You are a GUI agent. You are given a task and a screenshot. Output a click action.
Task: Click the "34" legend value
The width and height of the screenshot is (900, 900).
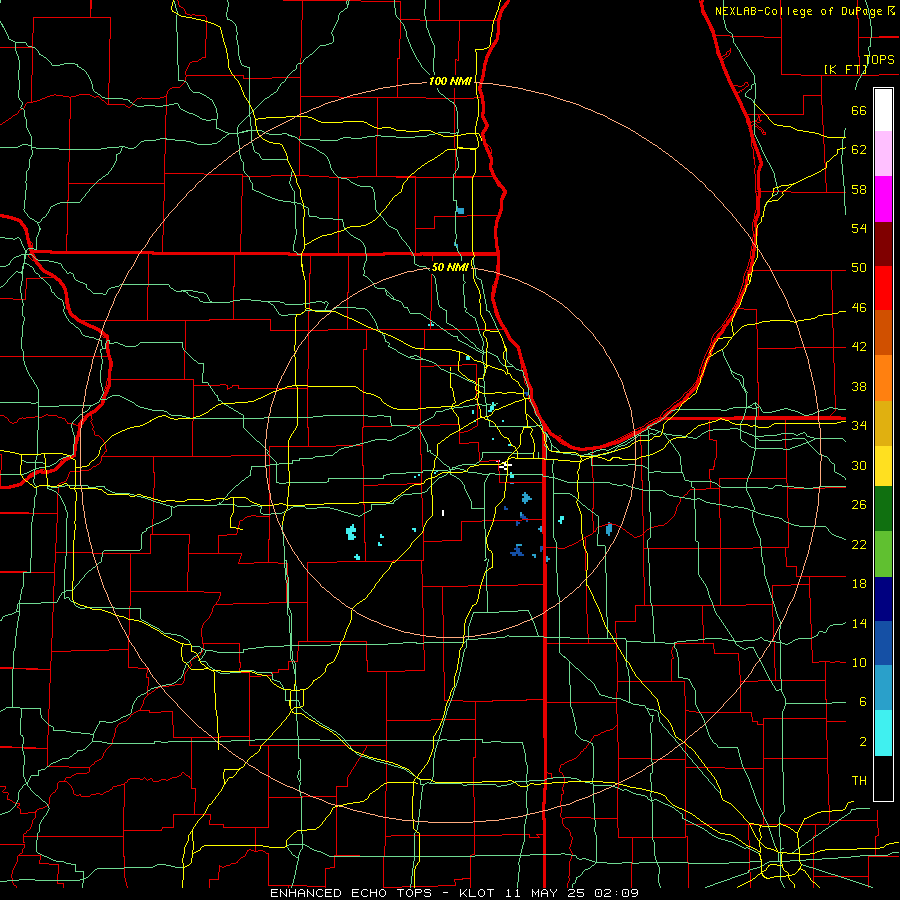pyautogui.click(x=859, y=425)
